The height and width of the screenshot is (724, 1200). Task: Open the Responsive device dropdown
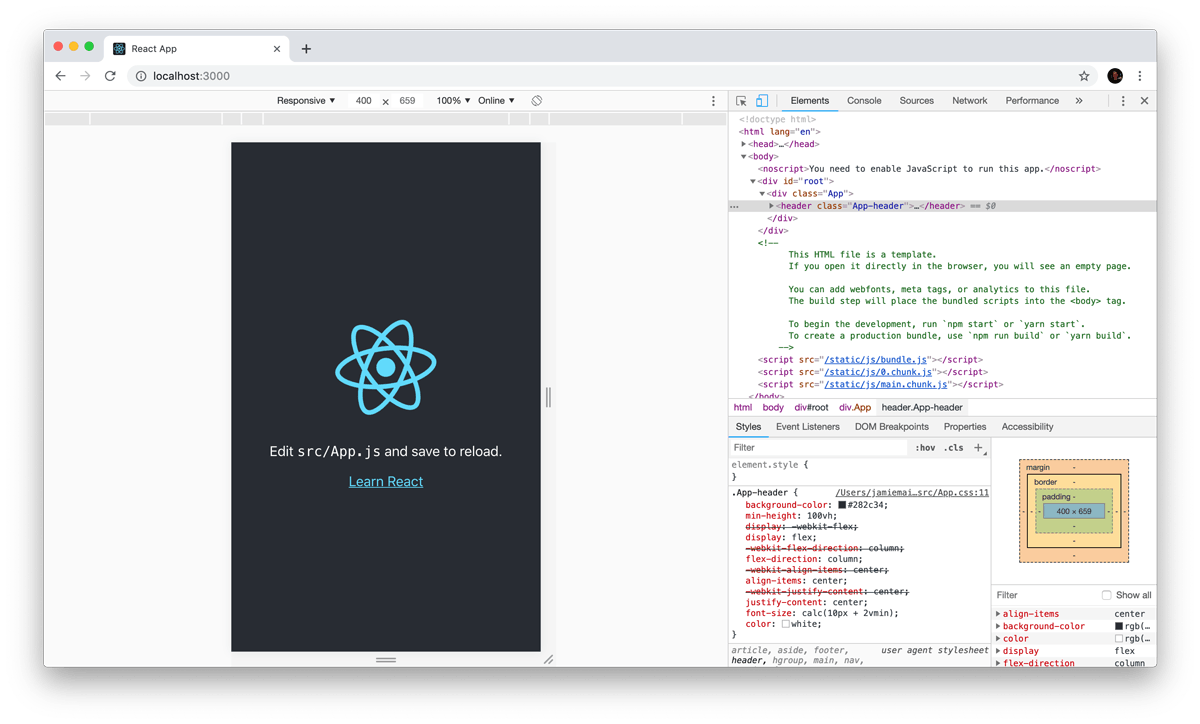click(306, 100)
